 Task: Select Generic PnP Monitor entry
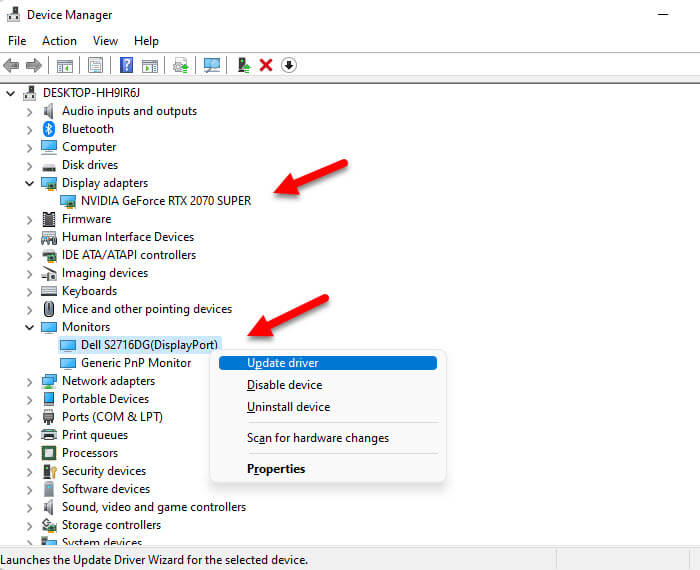[136, 363]
